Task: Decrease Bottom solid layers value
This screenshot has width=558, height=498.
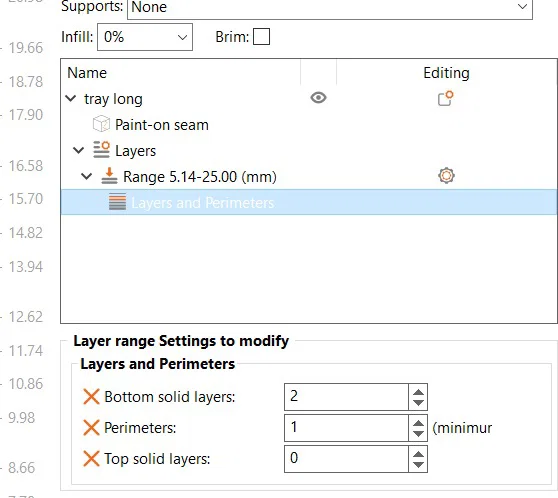Action: tap(418, 403)
